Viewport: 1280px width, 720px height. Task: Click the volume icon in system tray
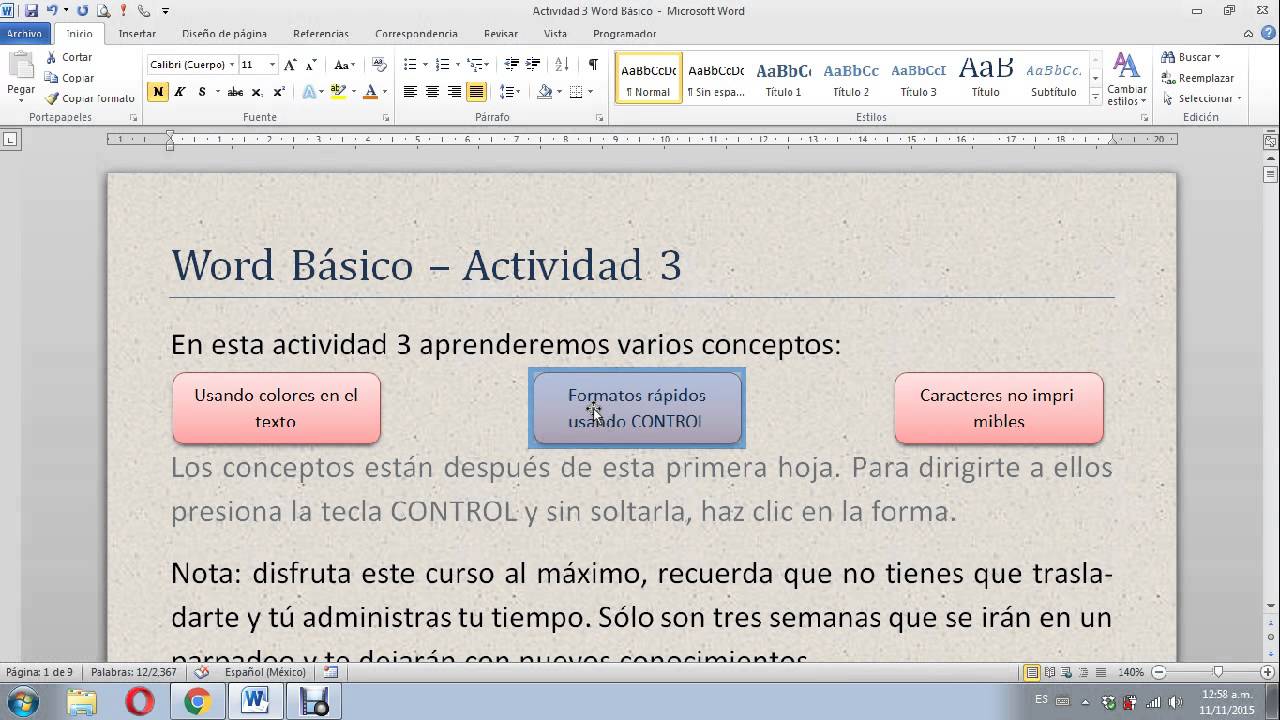[1176, 702]
